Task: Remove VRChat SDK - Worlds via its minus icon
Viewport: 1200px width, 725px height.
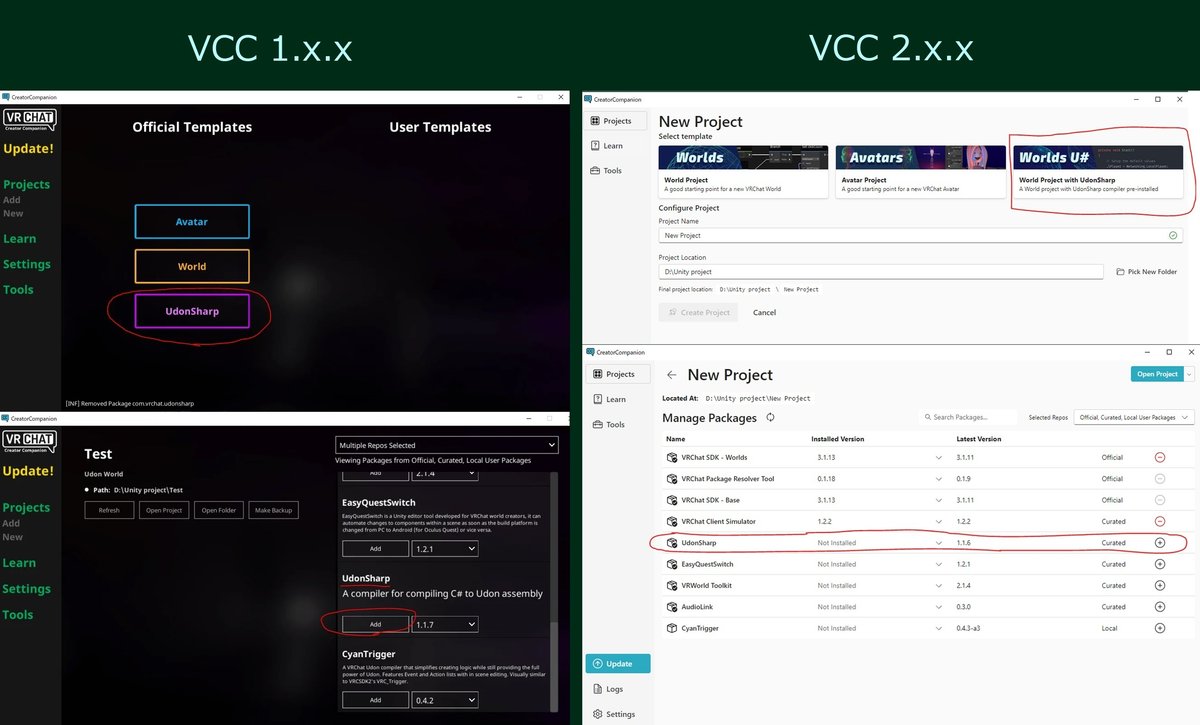Action: click(1160, 457)
